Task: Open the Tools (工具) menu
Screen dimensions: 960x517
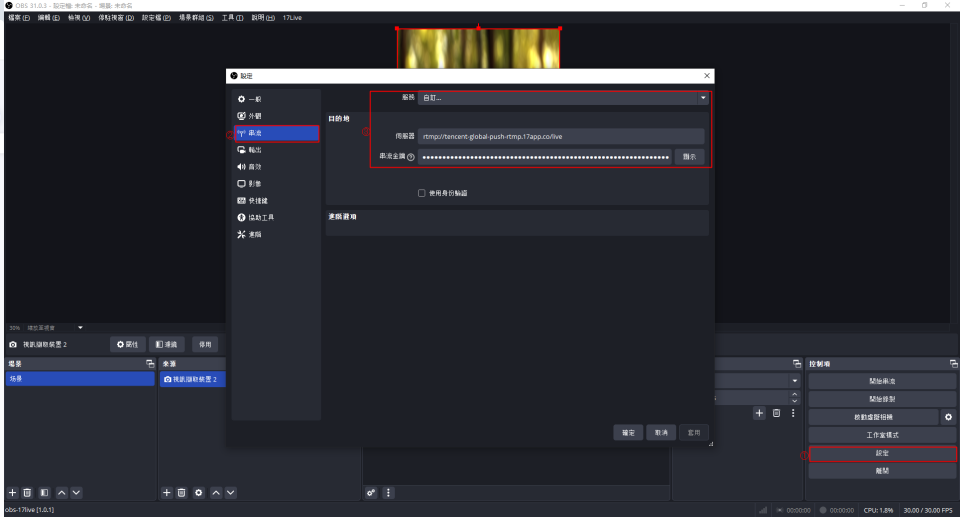Action: click(x=232, y=18)
